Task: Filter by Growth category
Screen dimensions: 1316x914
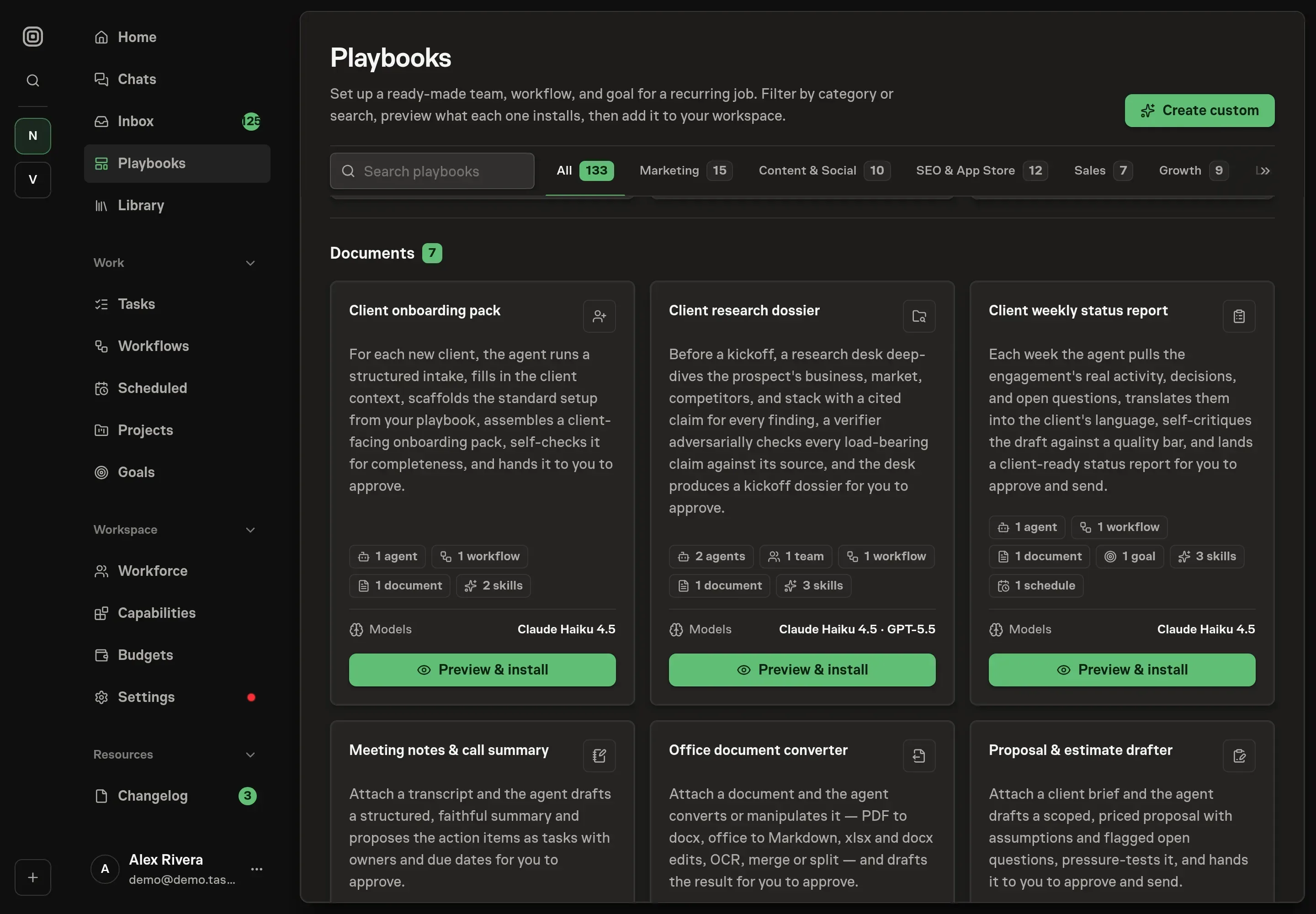Action: click(1193, 170)
